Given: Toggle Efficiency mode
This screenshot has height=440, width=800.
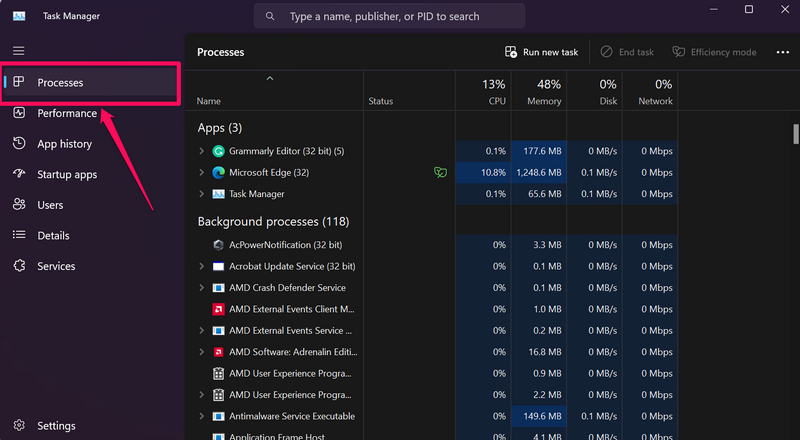Looking at the screenshot, I should point(714,52).
